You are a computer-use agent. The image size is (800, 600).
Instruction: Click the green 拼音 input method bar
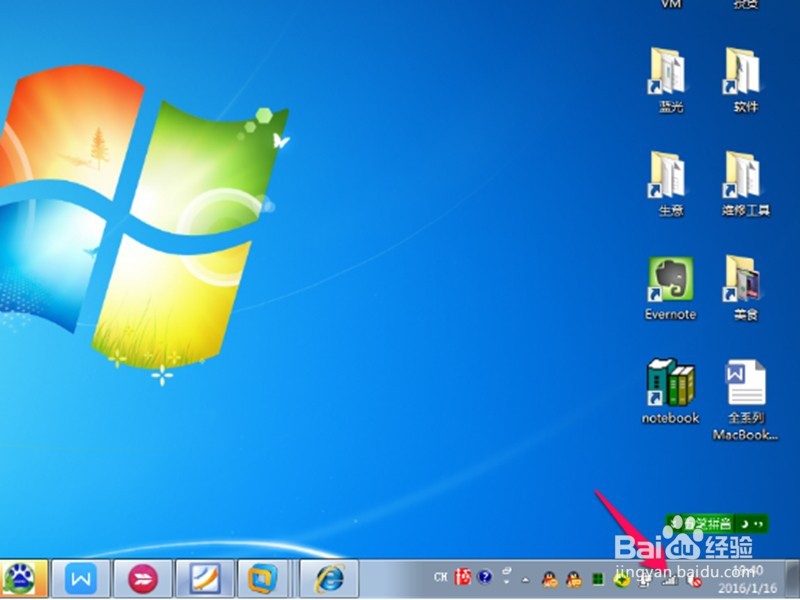716,523
